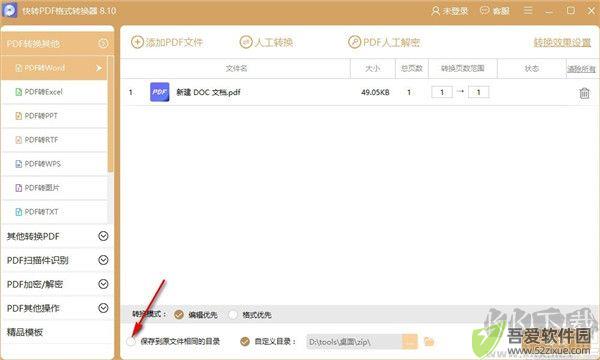Click the app logo in the title bar

coord(10,10)
